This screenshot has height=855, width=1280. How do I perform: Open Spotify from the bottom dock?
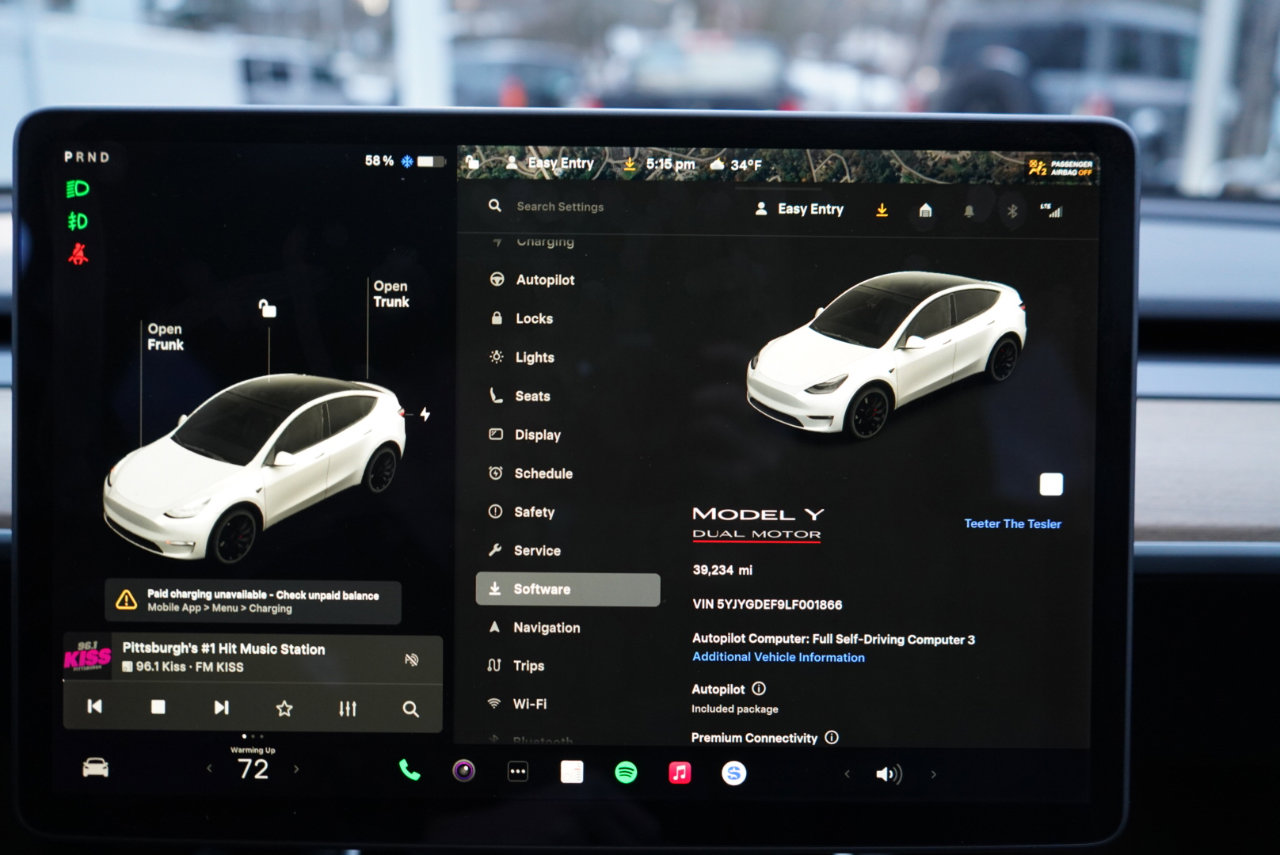point(625,771)
